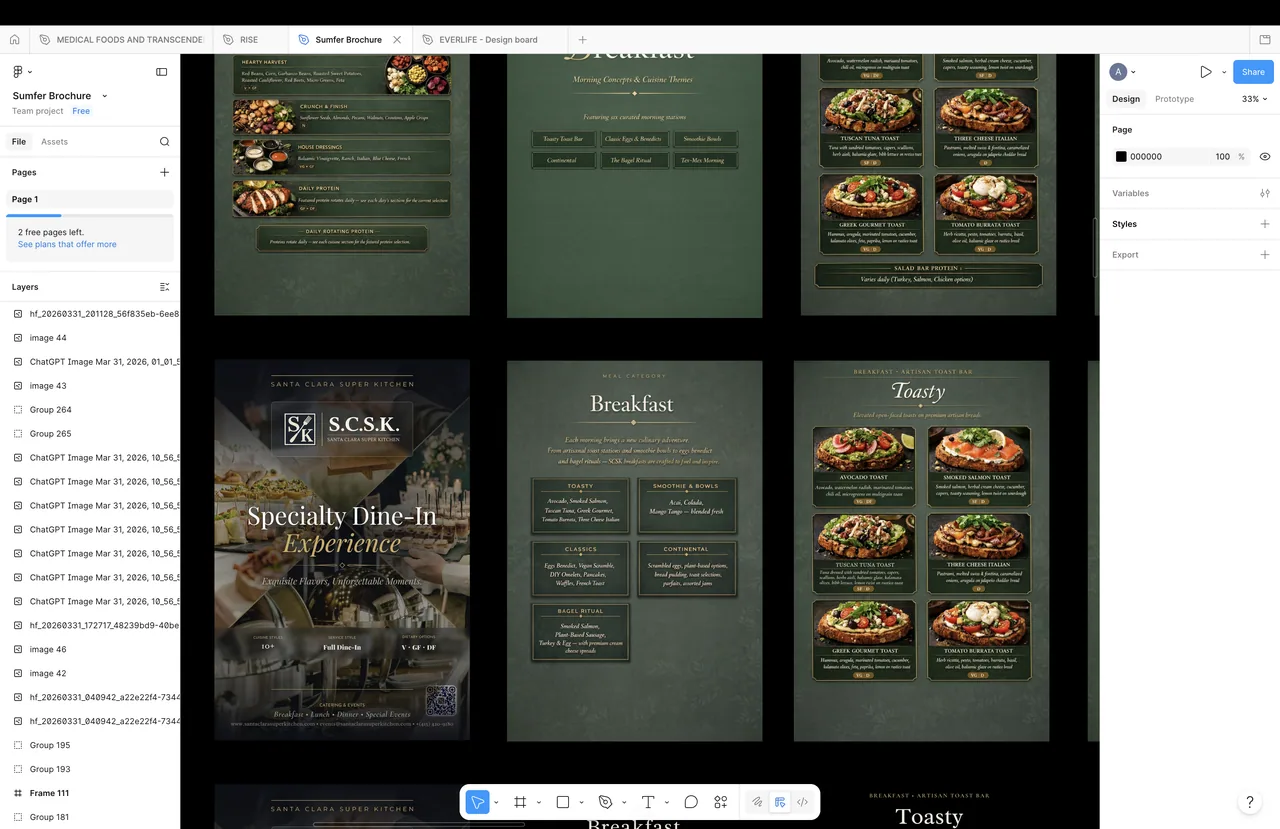Toggle page background visibility eye icon

point(1265,157)
